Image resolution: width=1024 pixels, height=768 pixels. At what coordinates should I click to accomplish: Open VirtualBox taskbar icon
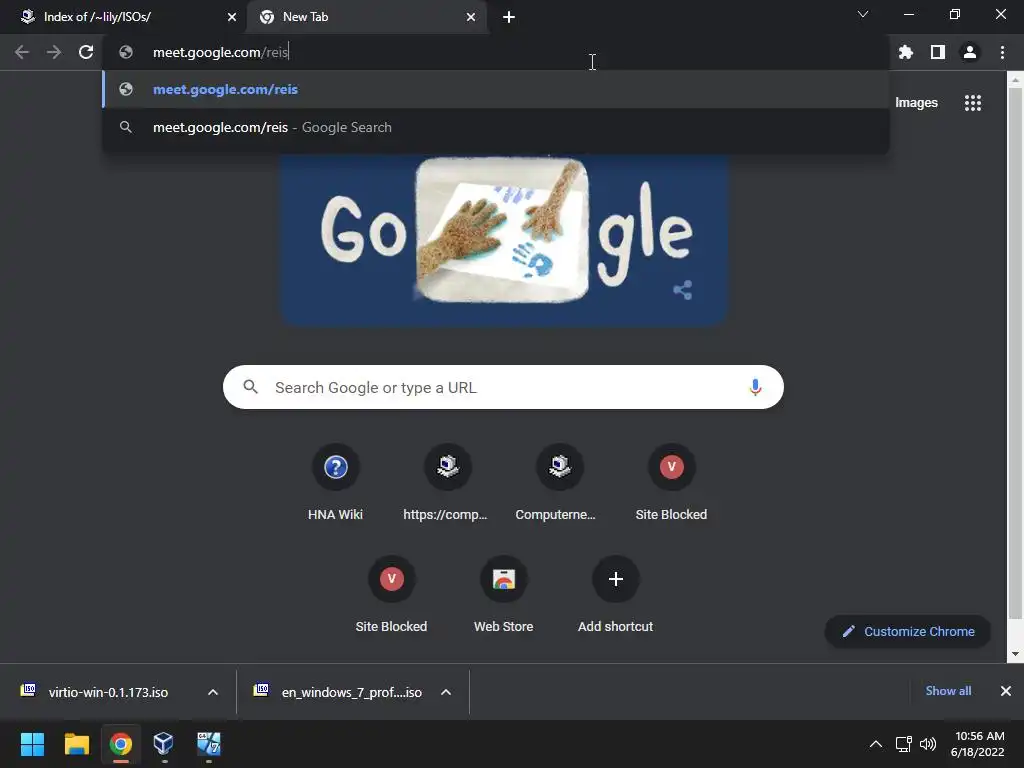tap(163, 744)
